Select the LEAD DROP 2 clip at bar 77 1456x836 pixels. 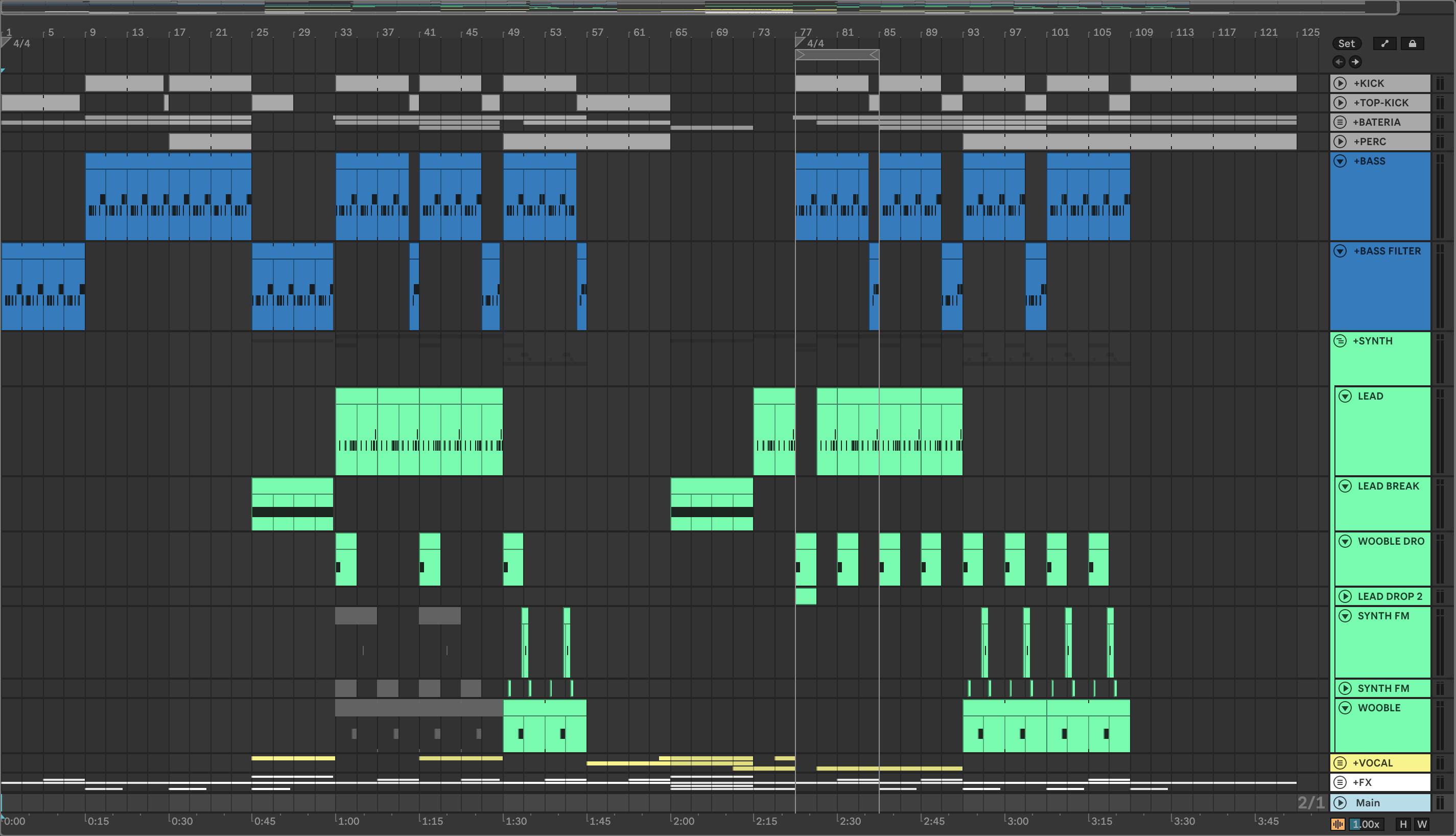click(806, 596)
